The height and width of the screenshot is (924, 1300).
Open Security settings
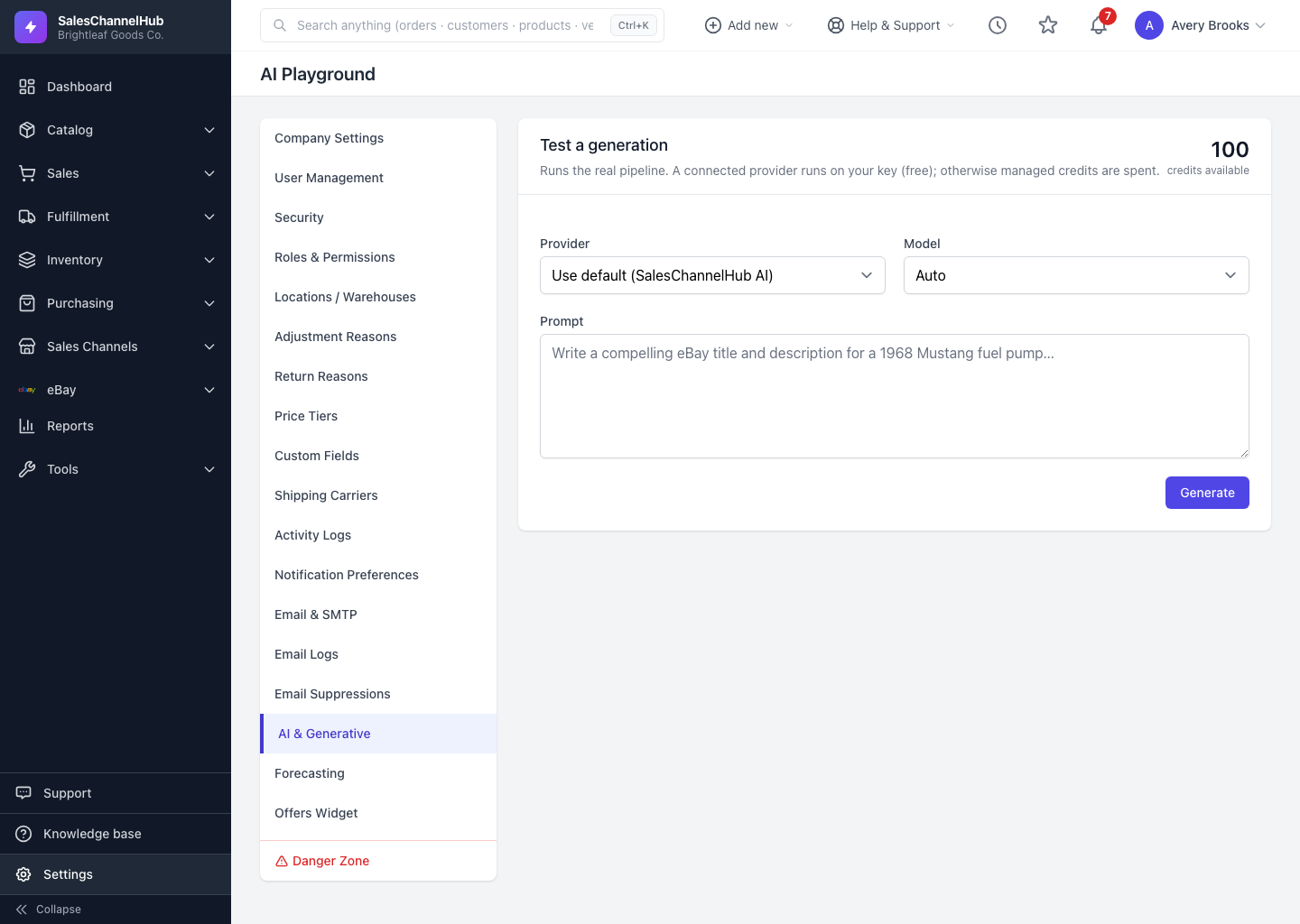click(x=378, y=217)
